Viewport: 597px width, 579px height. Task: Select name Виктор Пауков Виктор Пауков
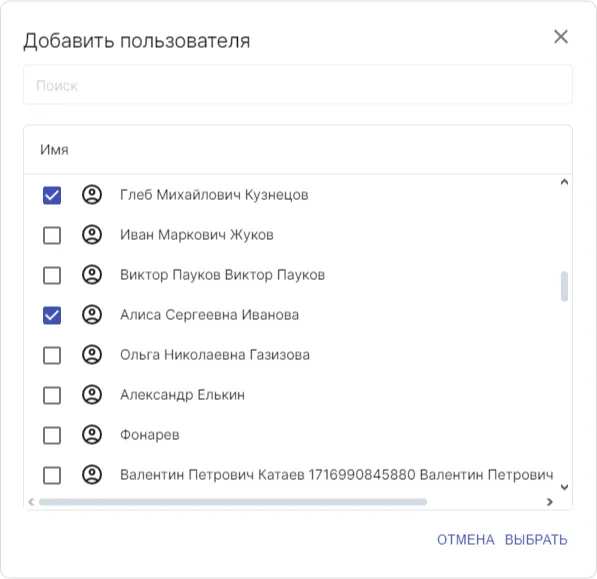222,275
